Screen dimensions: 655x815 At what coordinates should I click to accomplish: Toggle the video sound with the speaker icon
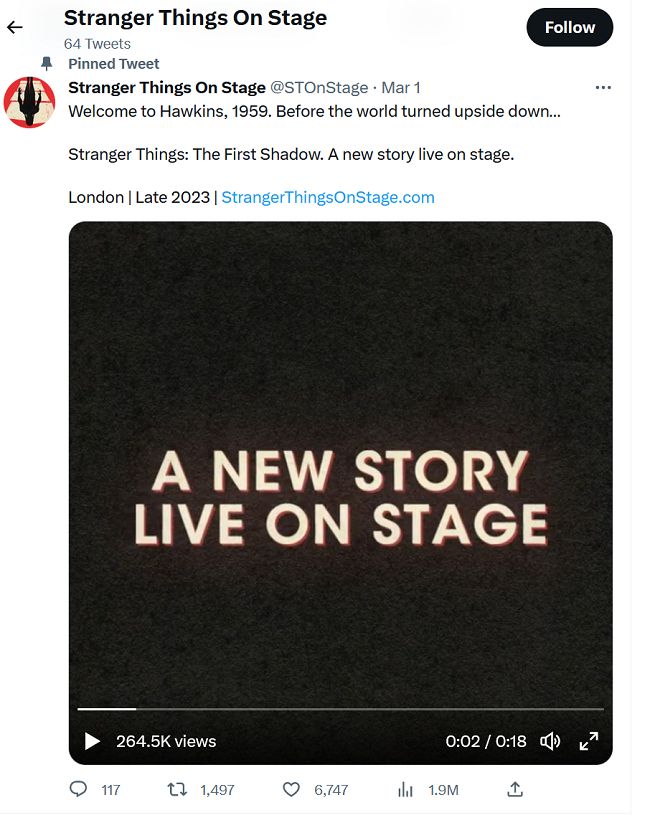tap(550, 741)
